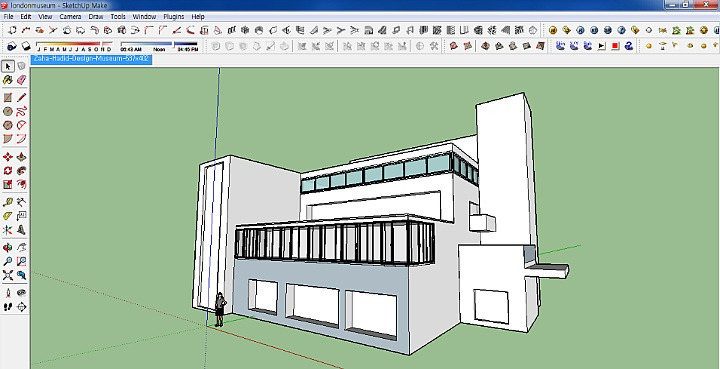Open the Camera menu

[70, 17]
